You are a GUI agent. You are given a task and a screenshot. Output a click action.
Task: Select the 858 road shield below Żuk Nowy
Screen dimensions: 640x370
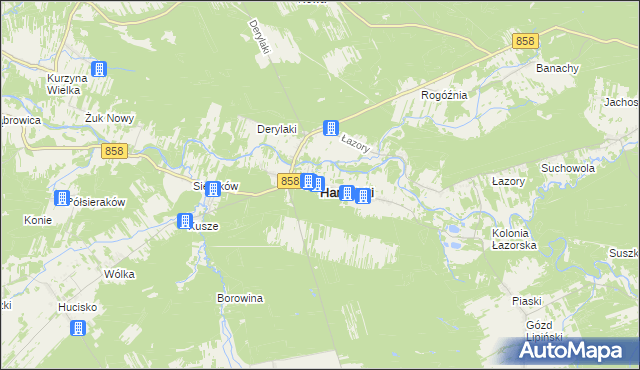tap(114, 151)
